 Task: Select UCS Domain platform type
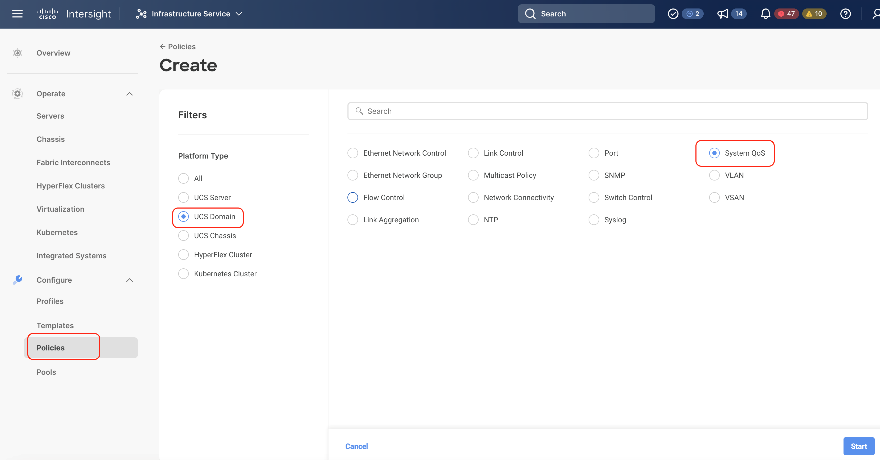184,217
